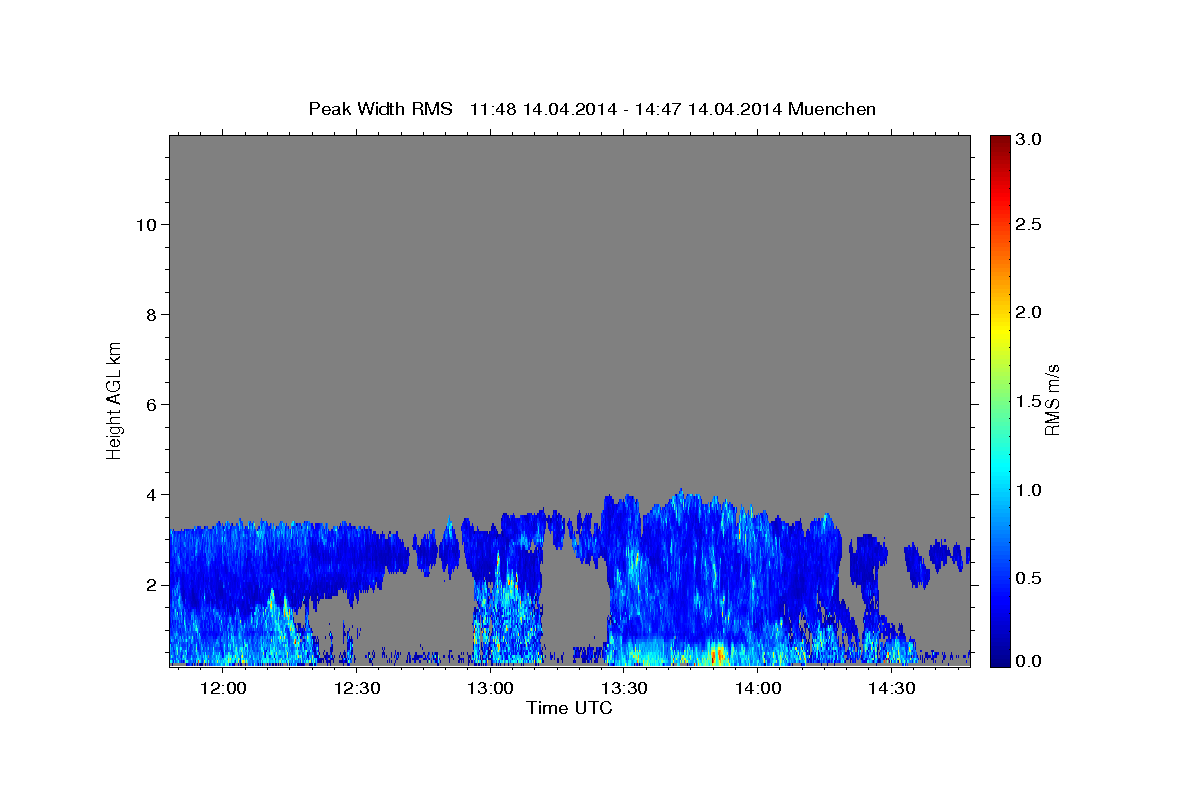1200x800 pixels.
Task: Click the vertical RMS color bar
Action: [x=999, y=400]
